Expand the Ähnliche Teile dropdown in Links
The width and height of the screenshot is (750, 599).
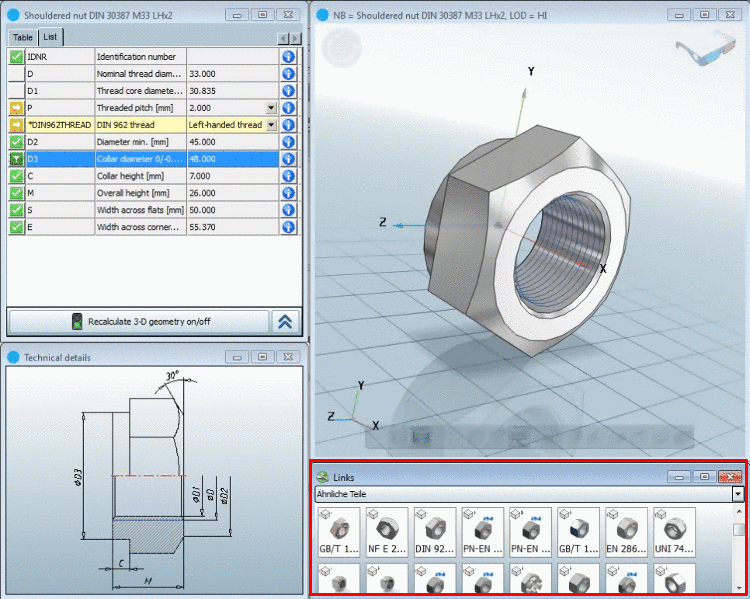[737, 494]
